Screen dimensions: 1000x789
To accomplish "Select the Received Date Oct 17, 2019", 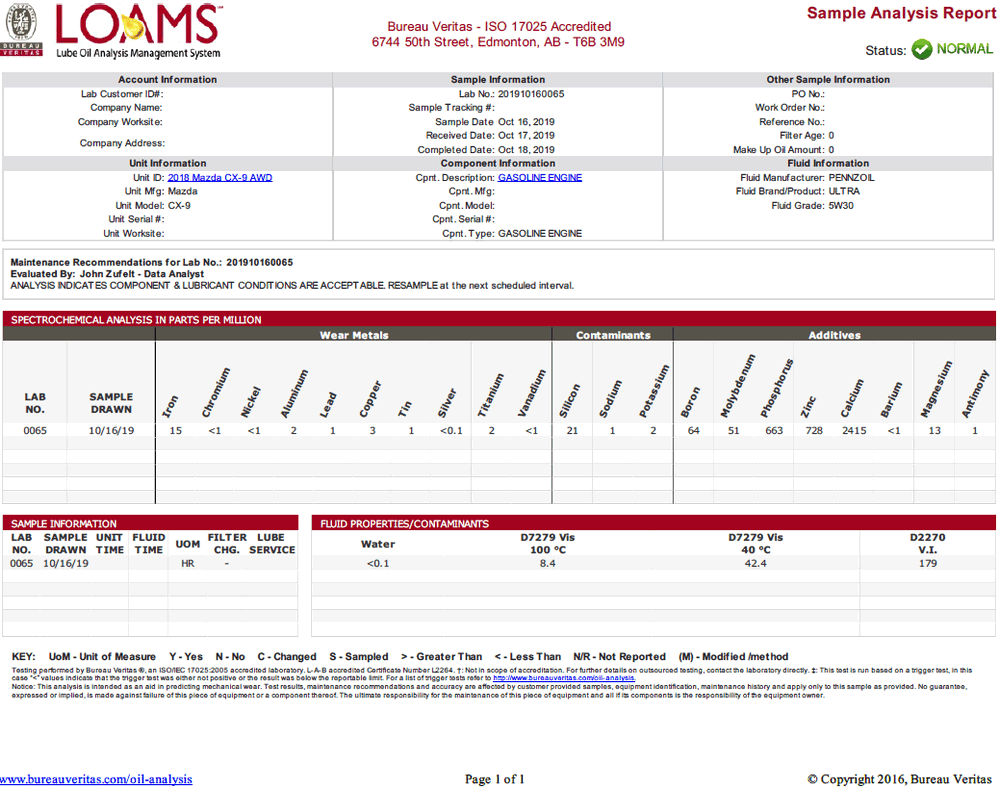I will (526, 135).
